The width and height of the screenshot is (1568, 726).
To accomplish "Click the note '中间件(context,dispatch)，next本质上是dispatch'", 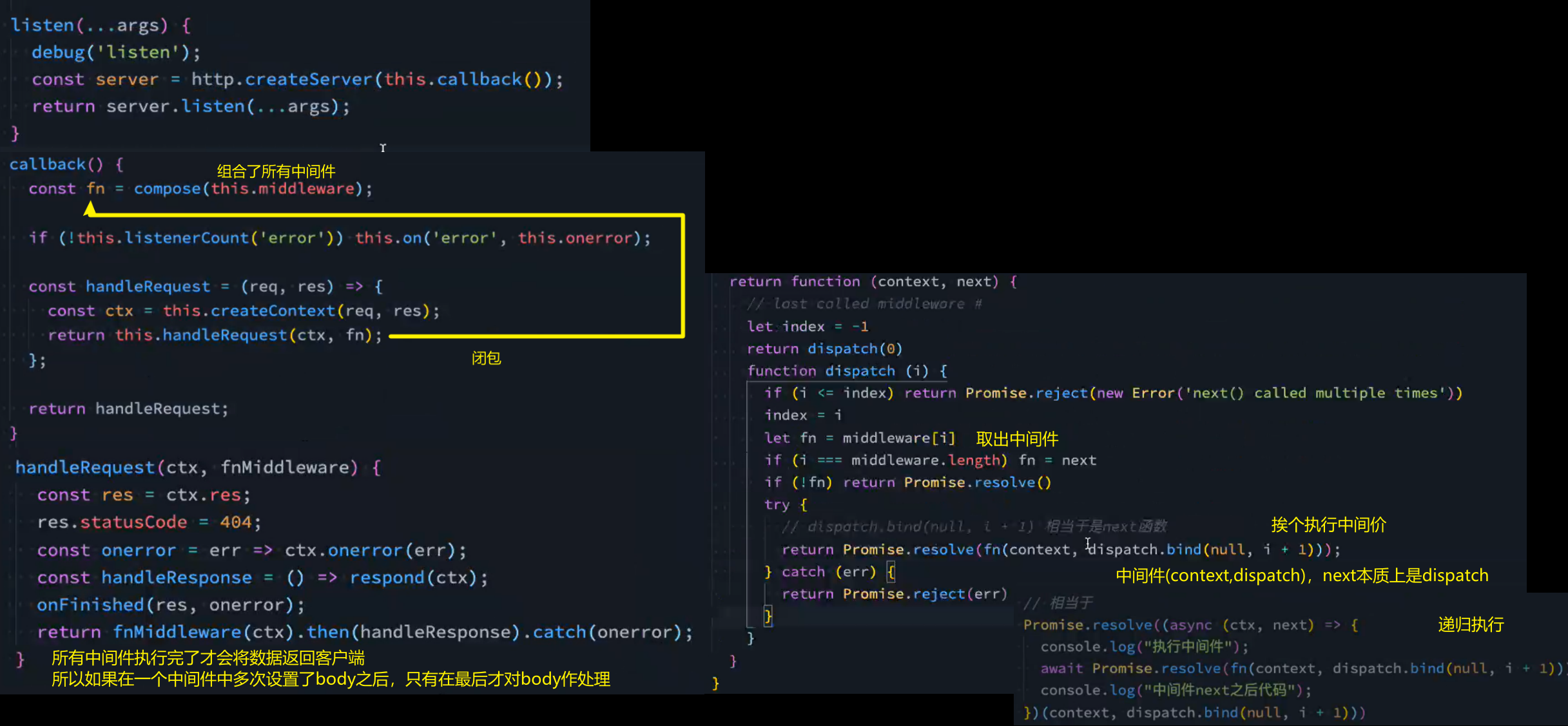I will click(x=1302, y=575).
